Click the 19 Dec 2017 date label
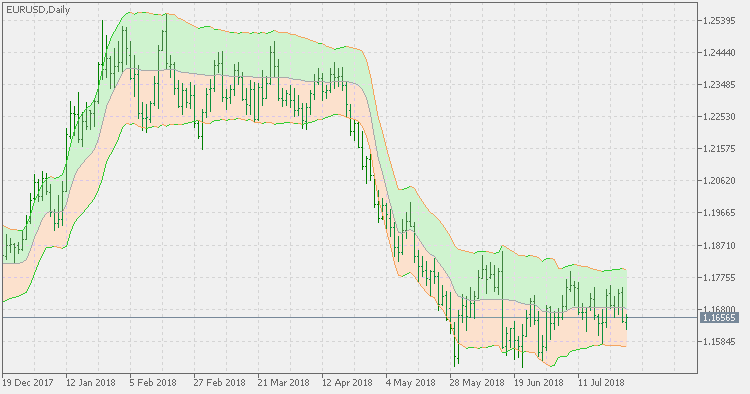Screen dimensions: 750x394 coord(28,383)
